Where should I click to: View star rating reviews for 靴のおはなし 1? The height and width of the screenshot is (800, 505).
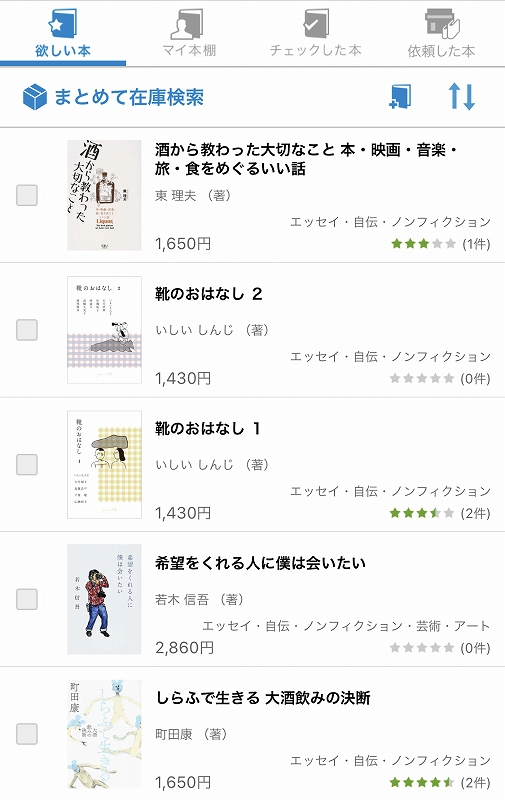tap(440, 513)
